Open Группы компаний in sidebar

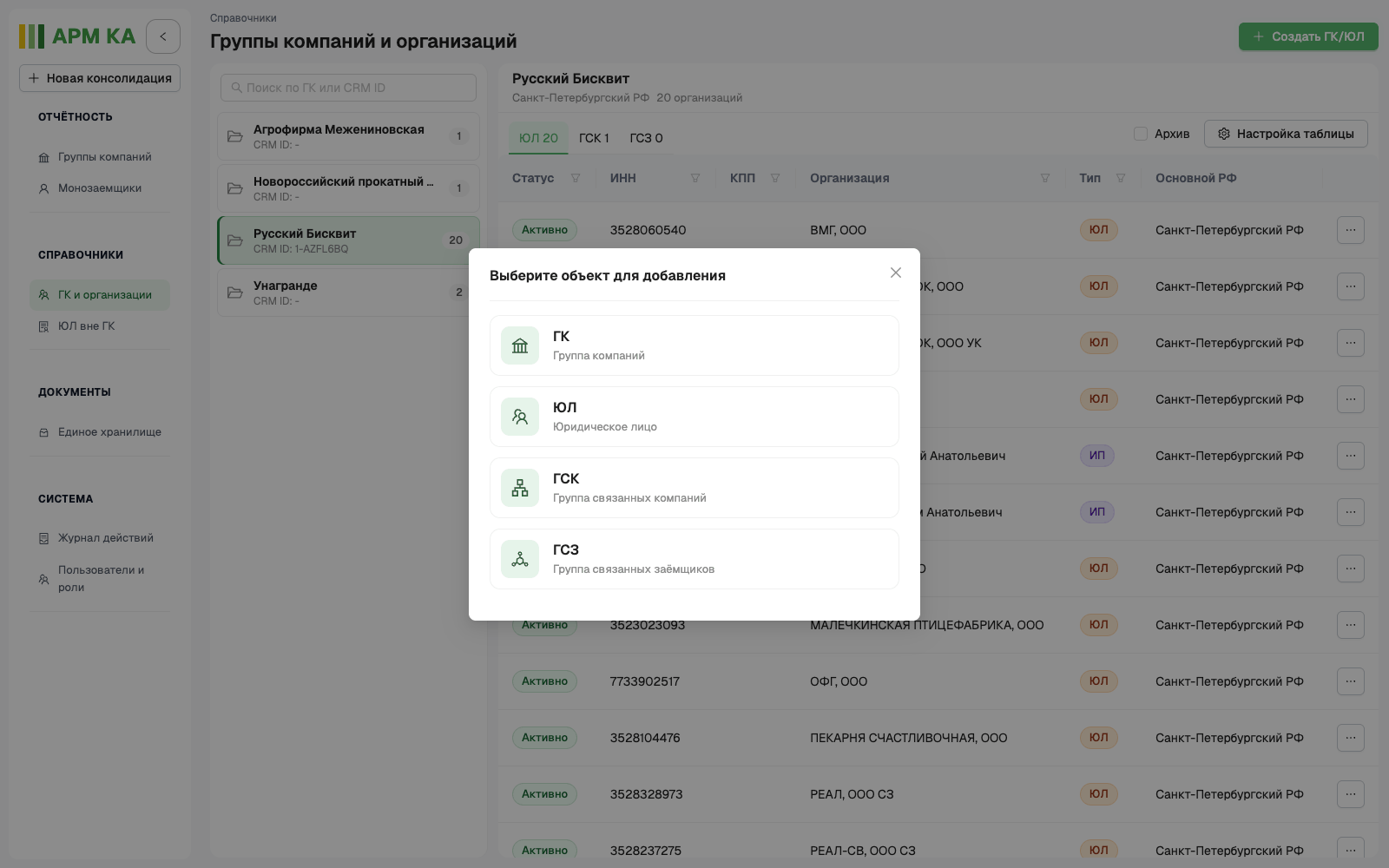point(100,157)
